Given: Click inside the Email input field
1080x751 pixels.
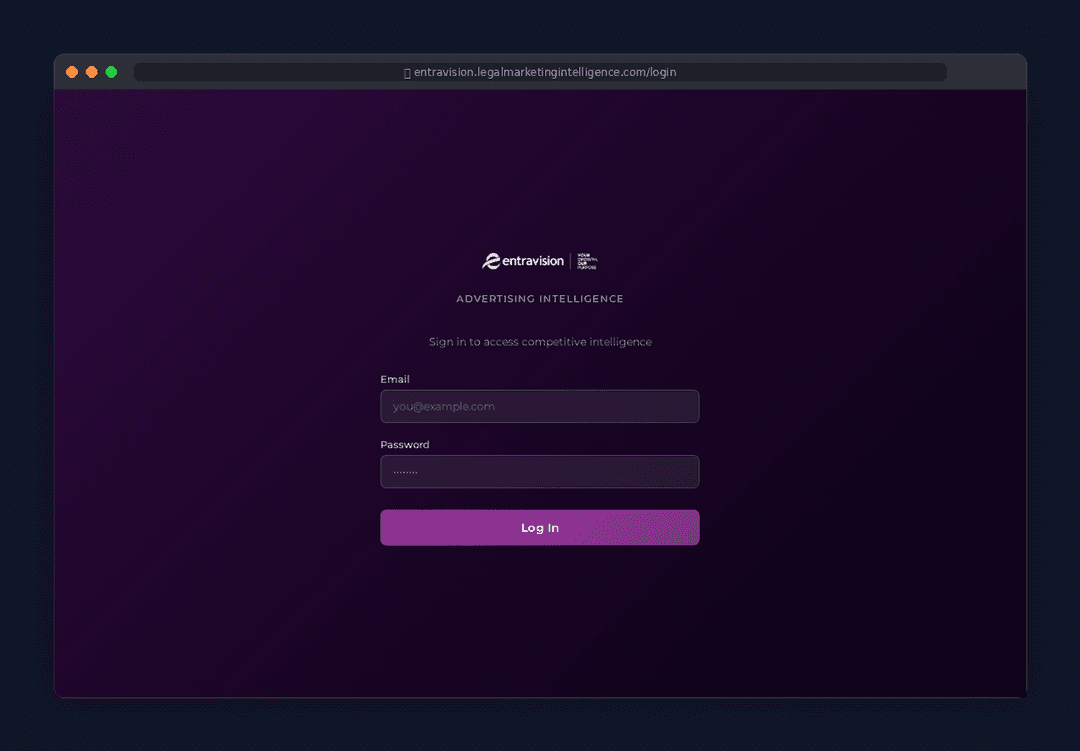Looking at the screenshot, I should point(540,406).
